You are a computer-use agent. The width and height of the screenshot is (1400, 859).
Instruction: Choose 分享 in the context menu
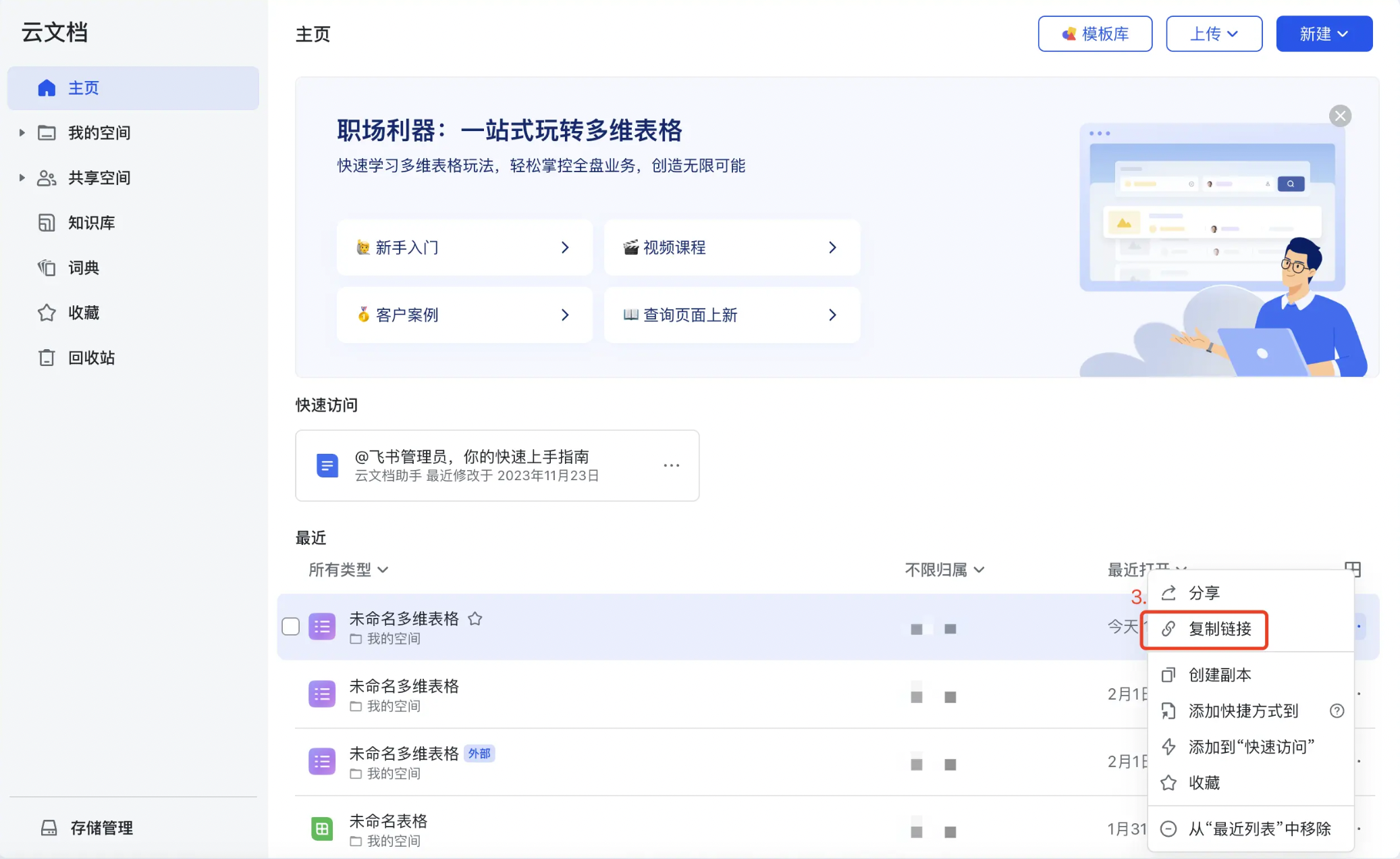coord(1251,593)
